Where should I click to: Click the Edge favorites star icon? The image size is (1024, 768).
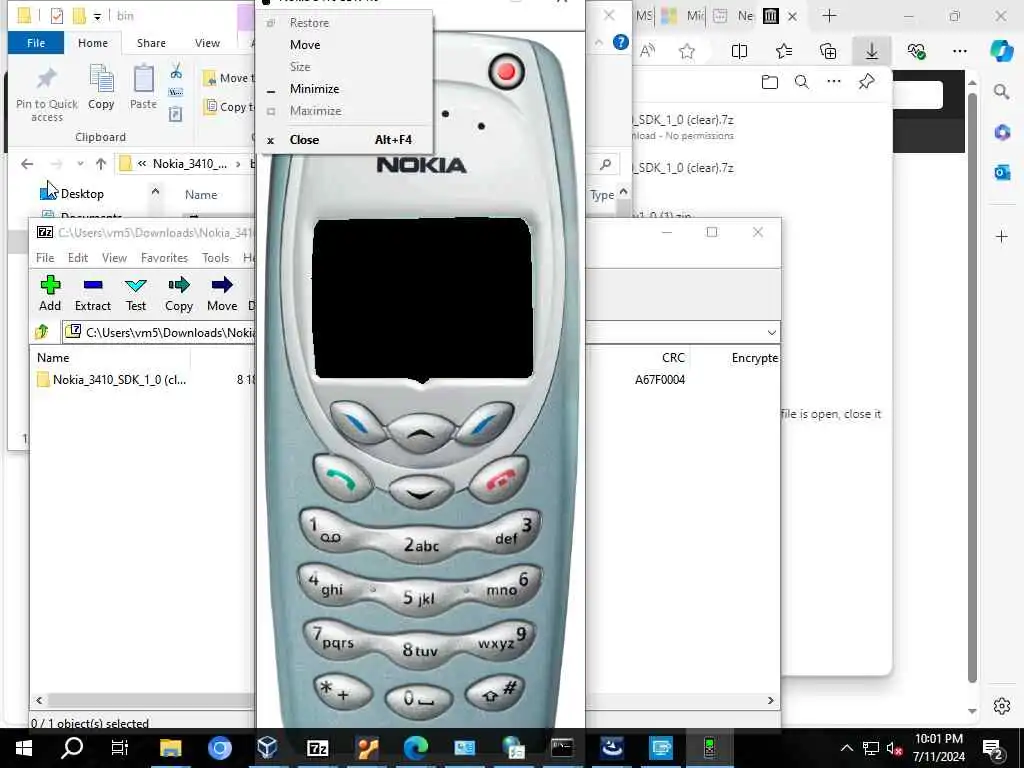(686, 51)
